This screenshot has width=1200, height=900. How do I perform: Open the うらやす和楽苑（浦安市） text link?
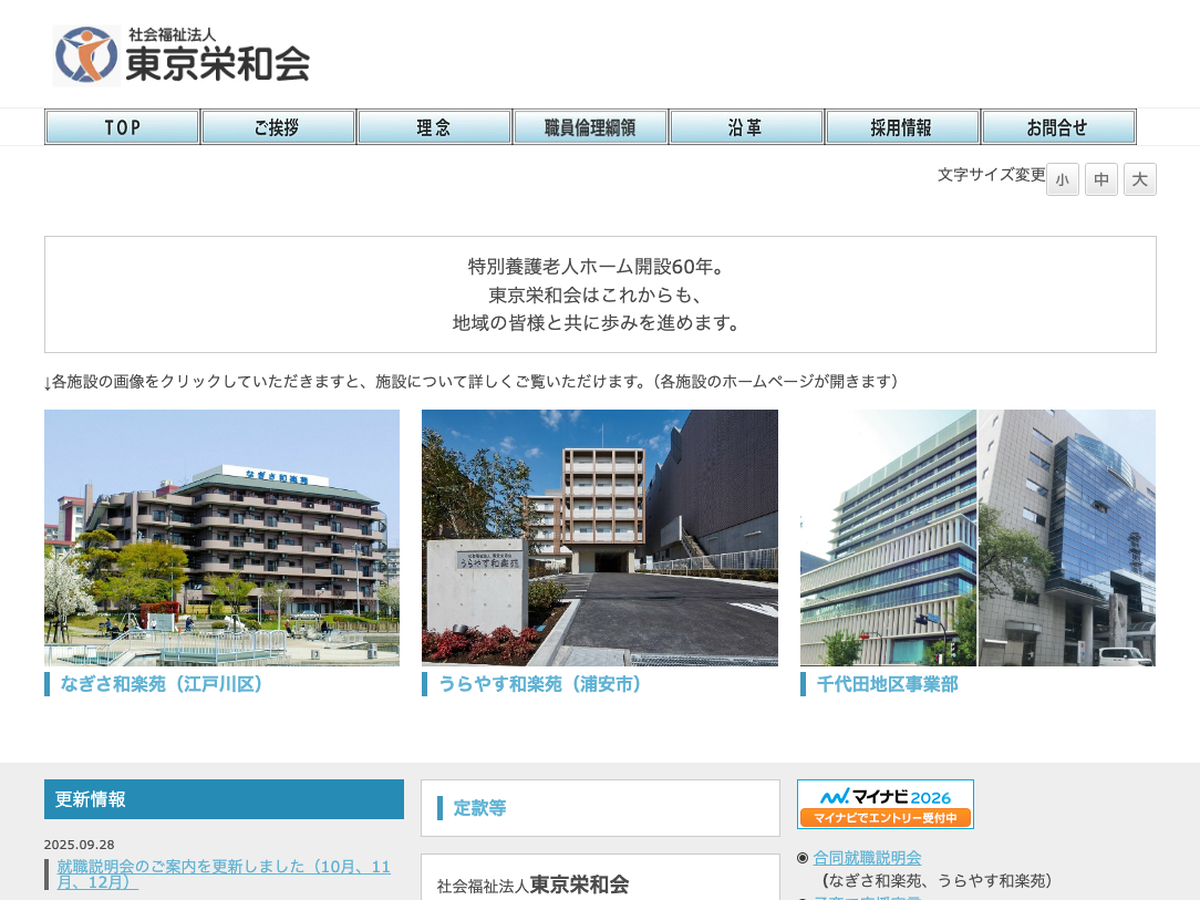coord(540,685)
